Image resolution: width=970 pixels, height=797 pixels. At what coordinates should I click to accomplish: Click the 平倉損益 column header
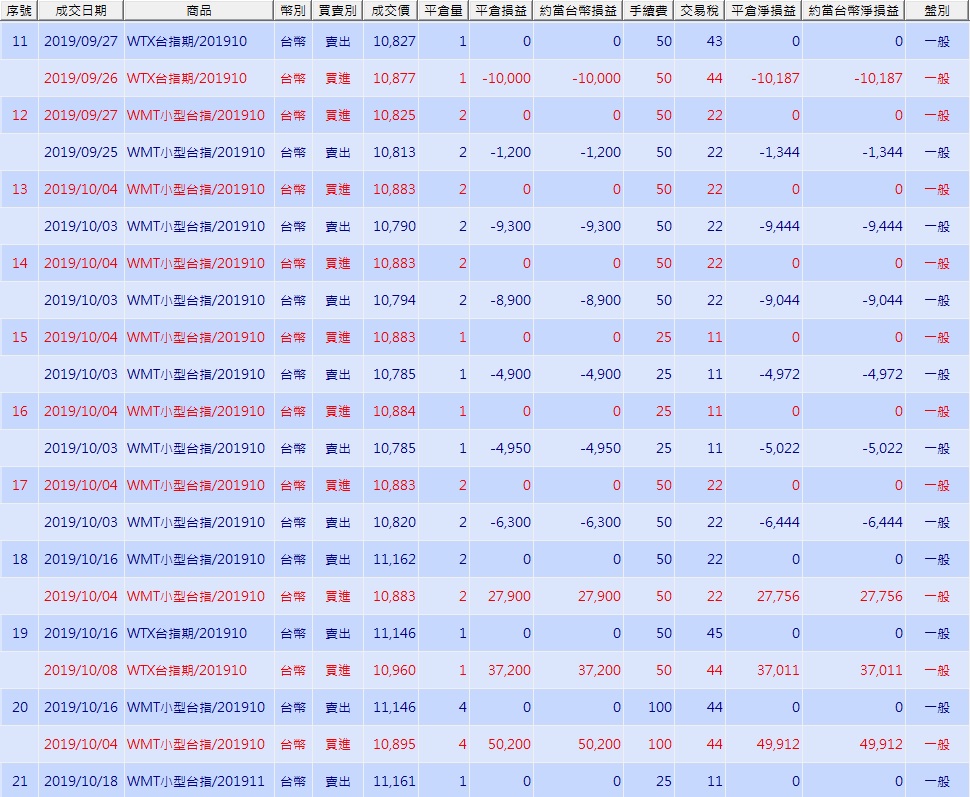501,11
